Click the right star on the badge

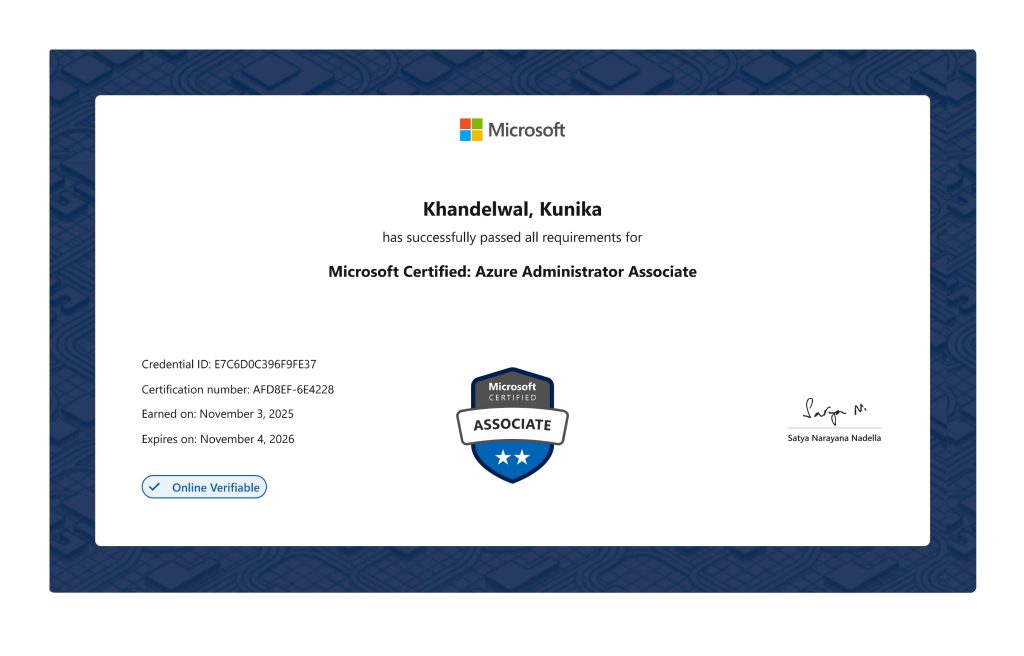522,457
